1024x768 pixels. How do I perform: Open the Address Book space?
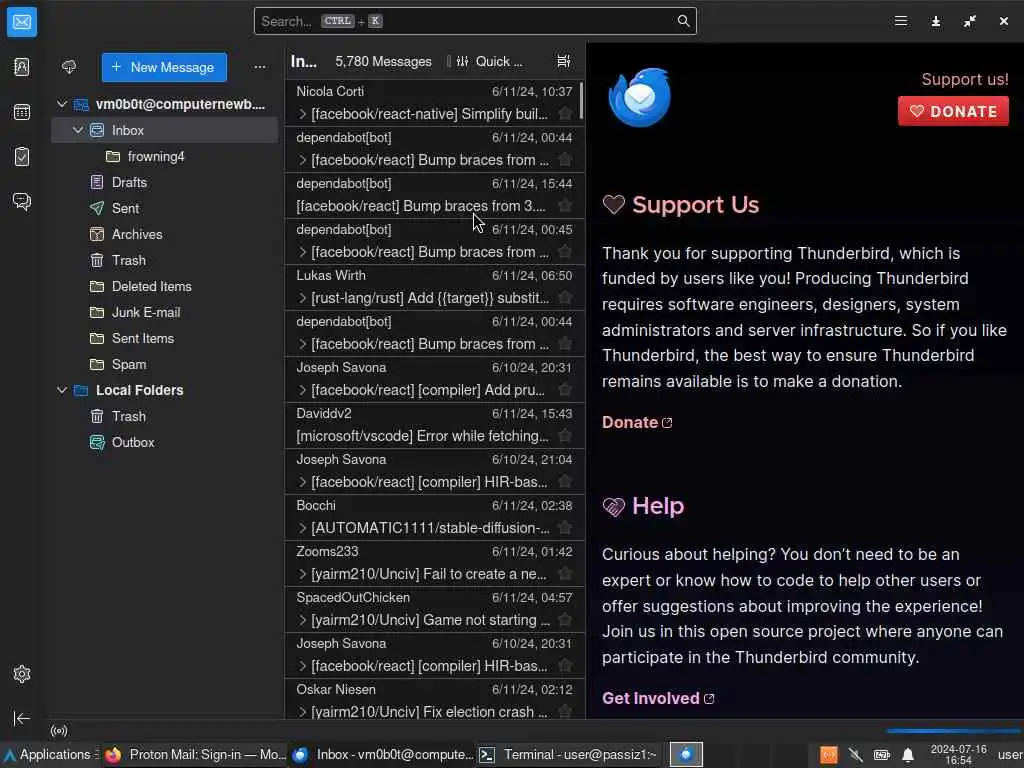(22, 67)
